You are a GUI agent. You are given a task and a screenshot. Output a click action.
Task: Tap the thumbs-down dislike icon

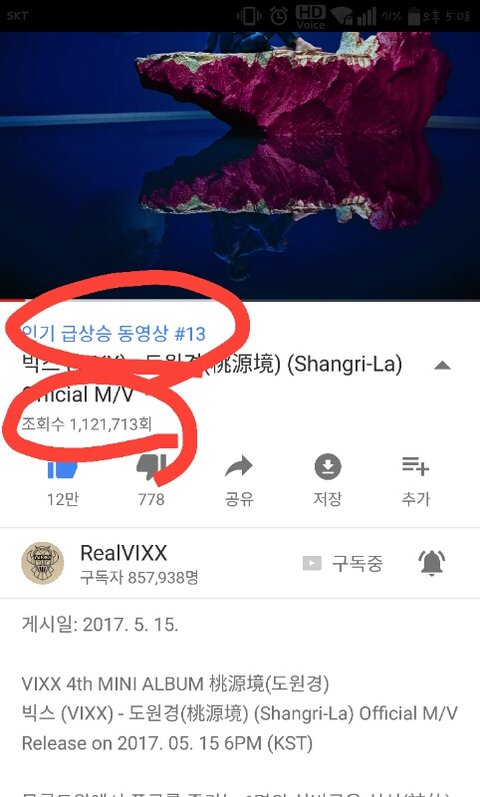(x=151, y=467)
